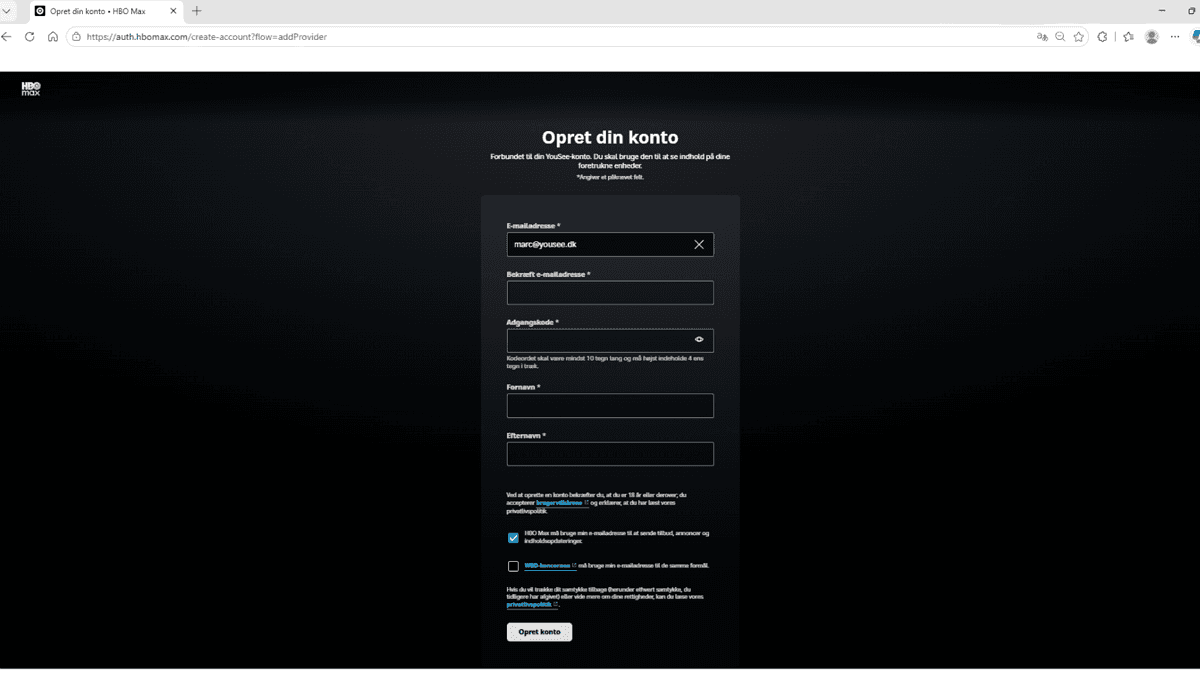Viewport: 1200px width, 678px height.
Task: Click the Opret din konto heading
Action: pyautogui.click(x=610, y=138)
